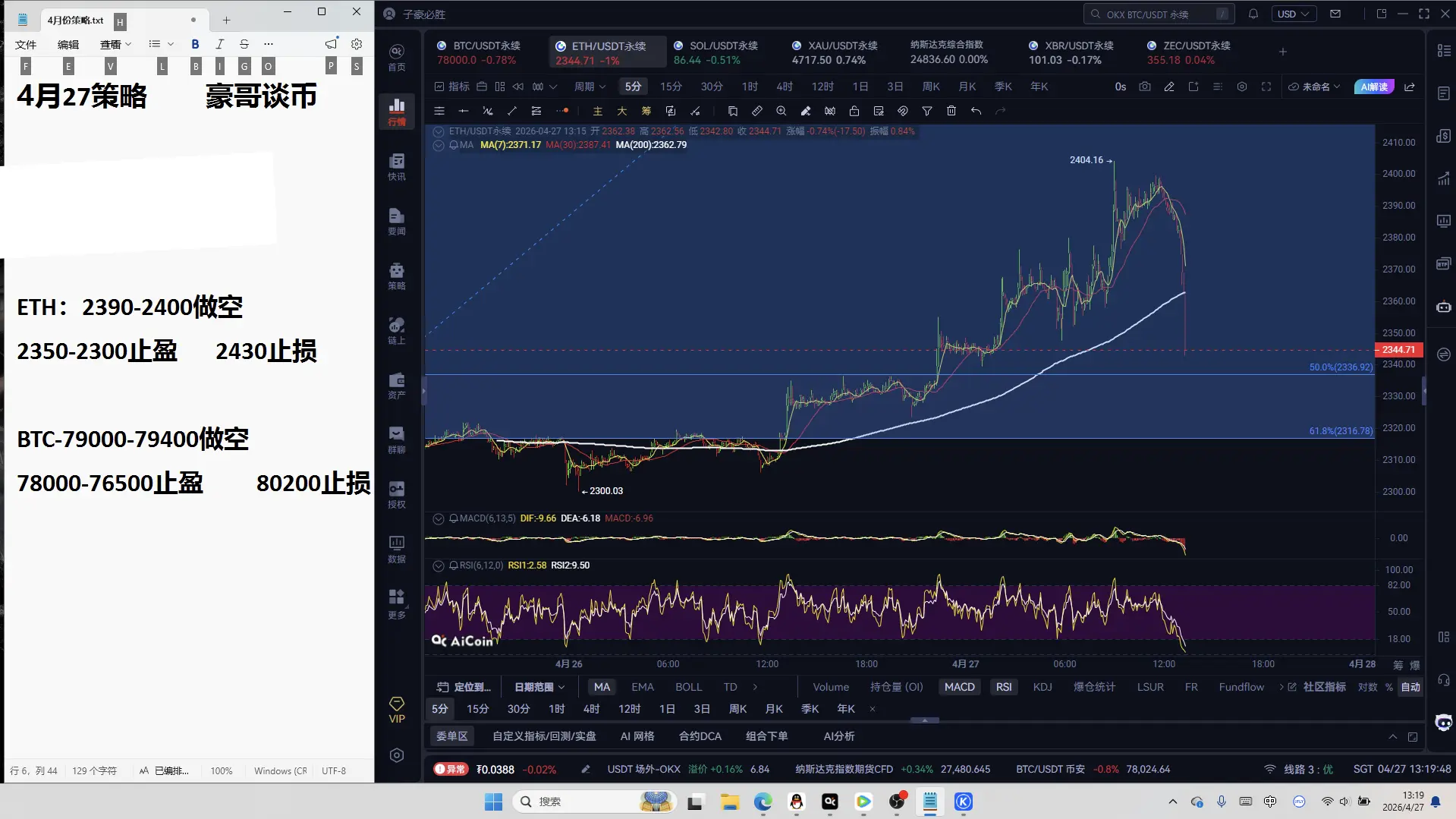Expand the 周期 period dropdown
1456x819 pixels.
(x=590, y=87)
